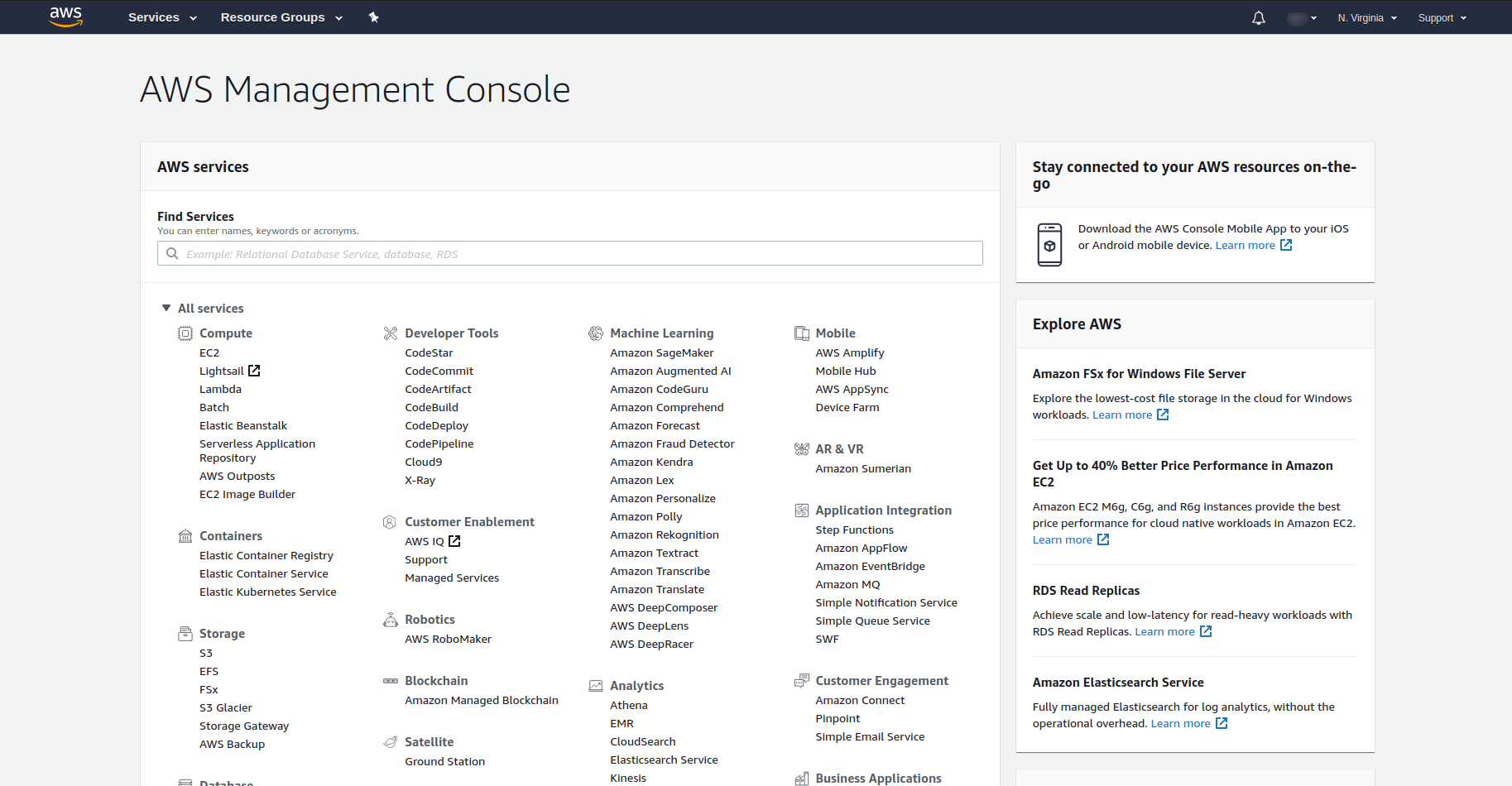
Task: Click the Containers category icon
Action: coord(185,536)
